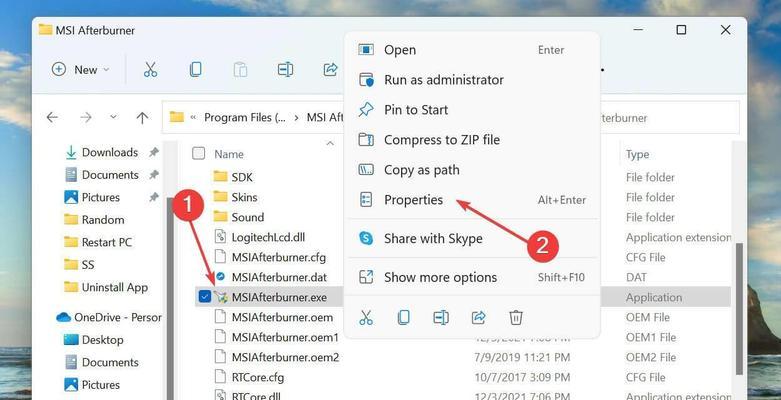
Task: Open the New dropdown button
Action: 81,70
